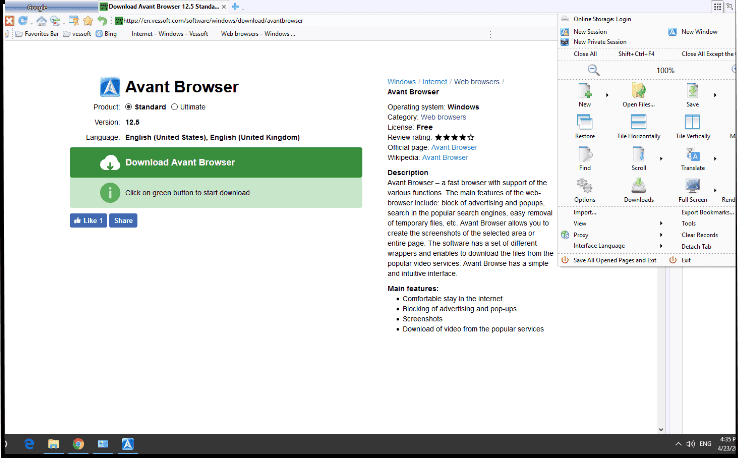This screenshot has width=738, height=458.
Task: Choose New Private Session menu entry
Action: 602,42
